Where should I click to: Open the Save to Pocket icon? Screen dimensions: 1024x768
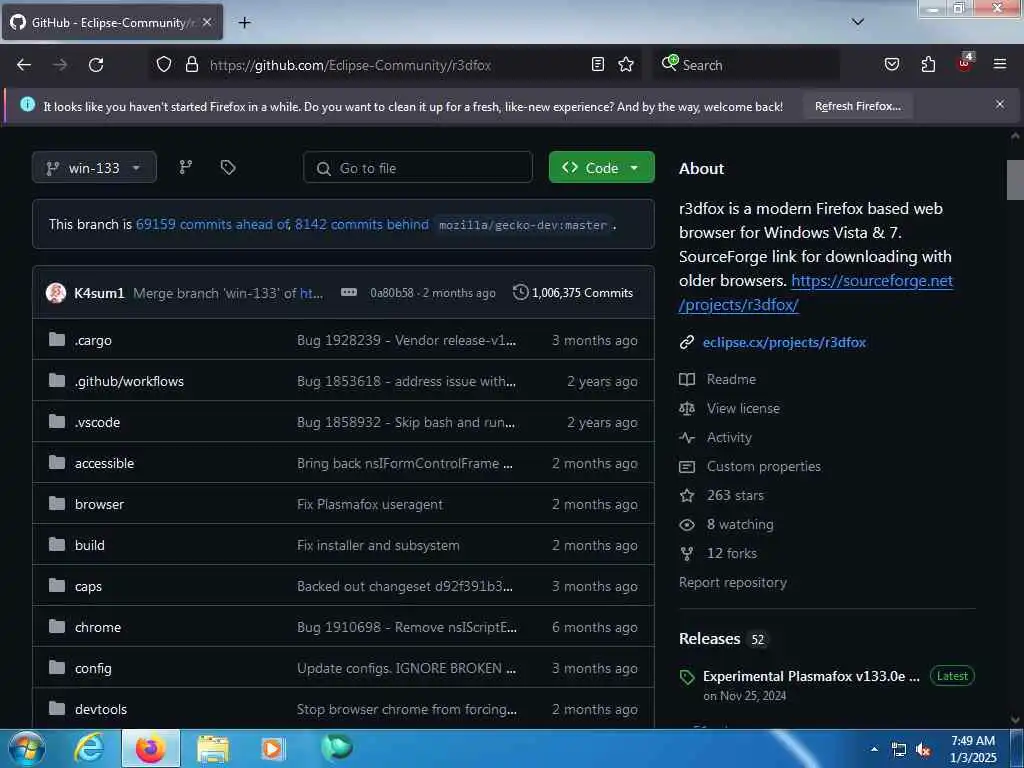coord(891,64)
